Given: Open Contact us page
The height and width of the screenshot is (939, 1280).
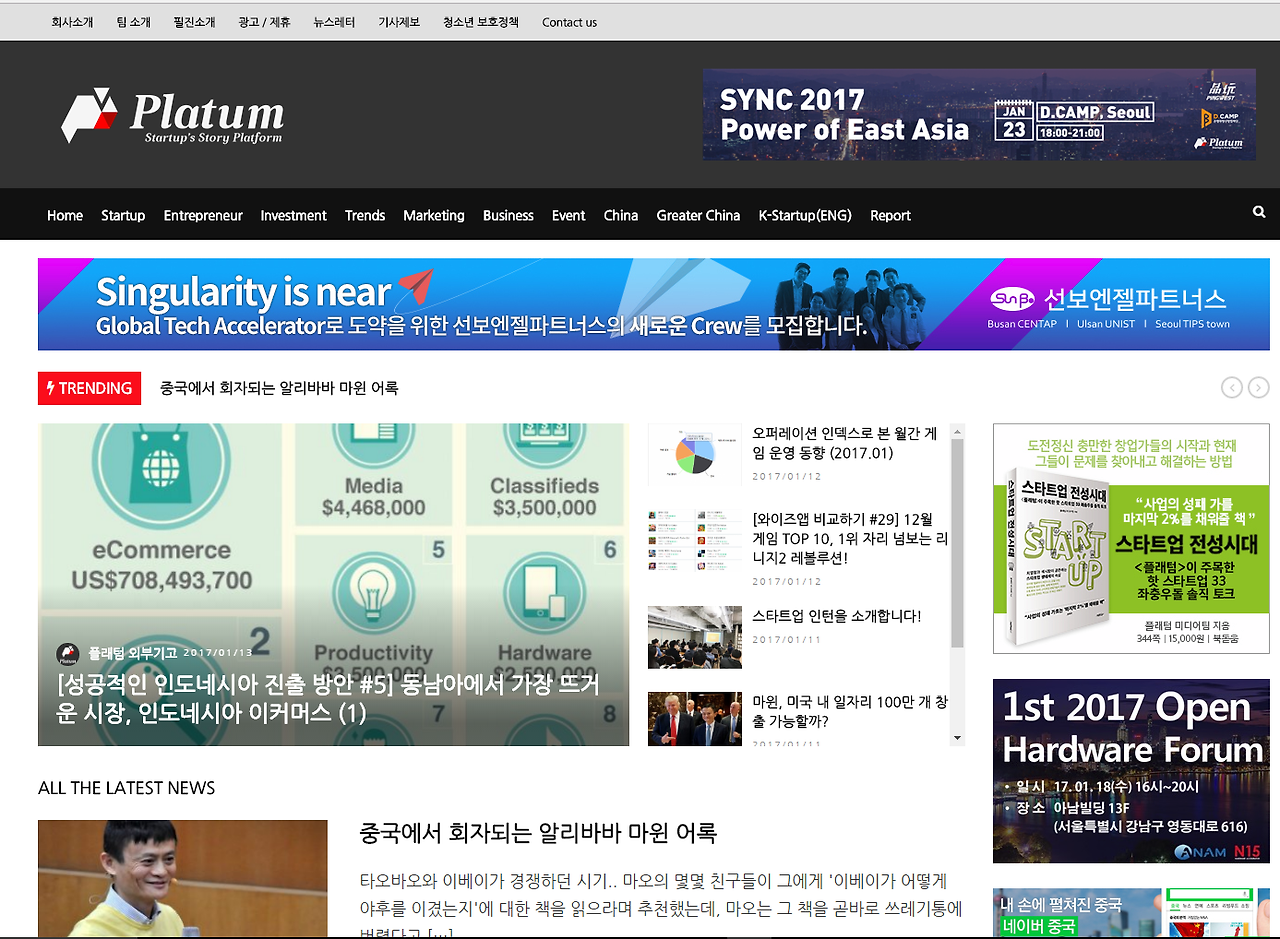Looking at the screenshot, I should point(569,22).
